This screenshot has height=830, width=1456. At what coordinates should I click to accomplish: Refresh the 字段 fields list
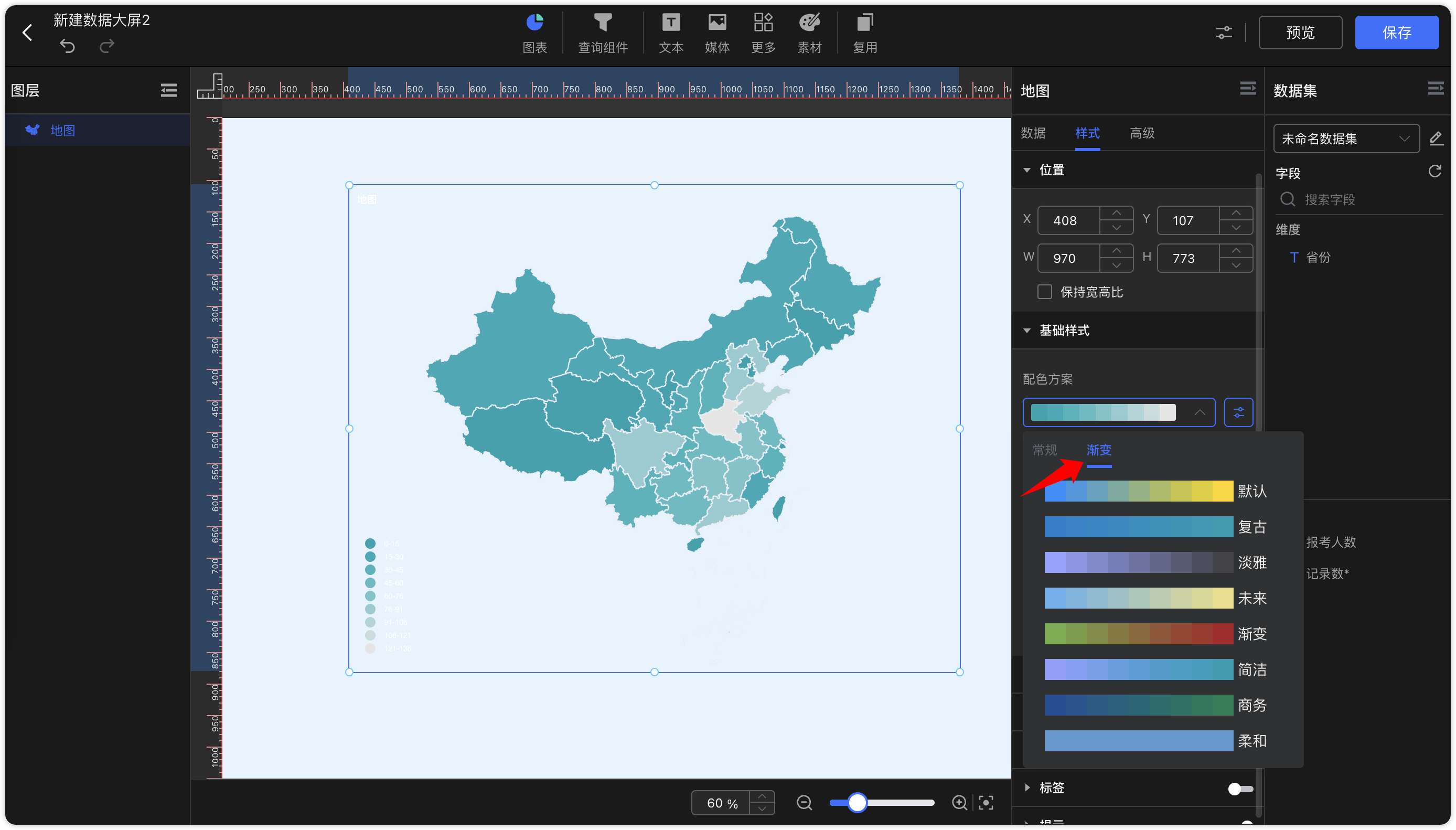pos(1434,171)
